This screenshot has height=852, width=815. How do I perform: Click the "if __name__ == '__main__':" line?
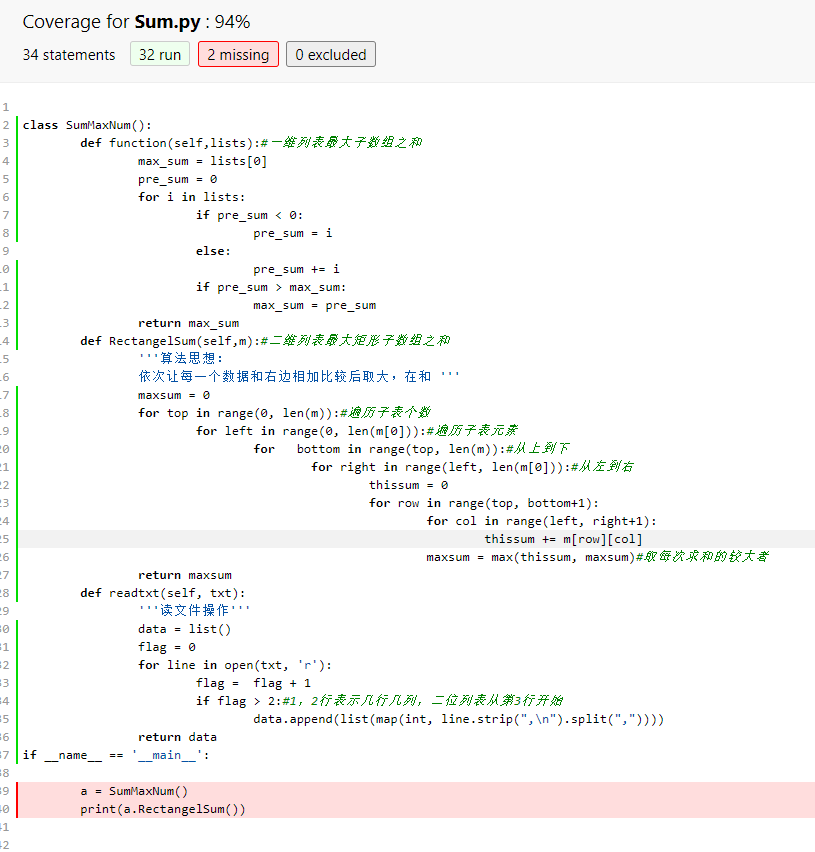click(x=116, y=755)
